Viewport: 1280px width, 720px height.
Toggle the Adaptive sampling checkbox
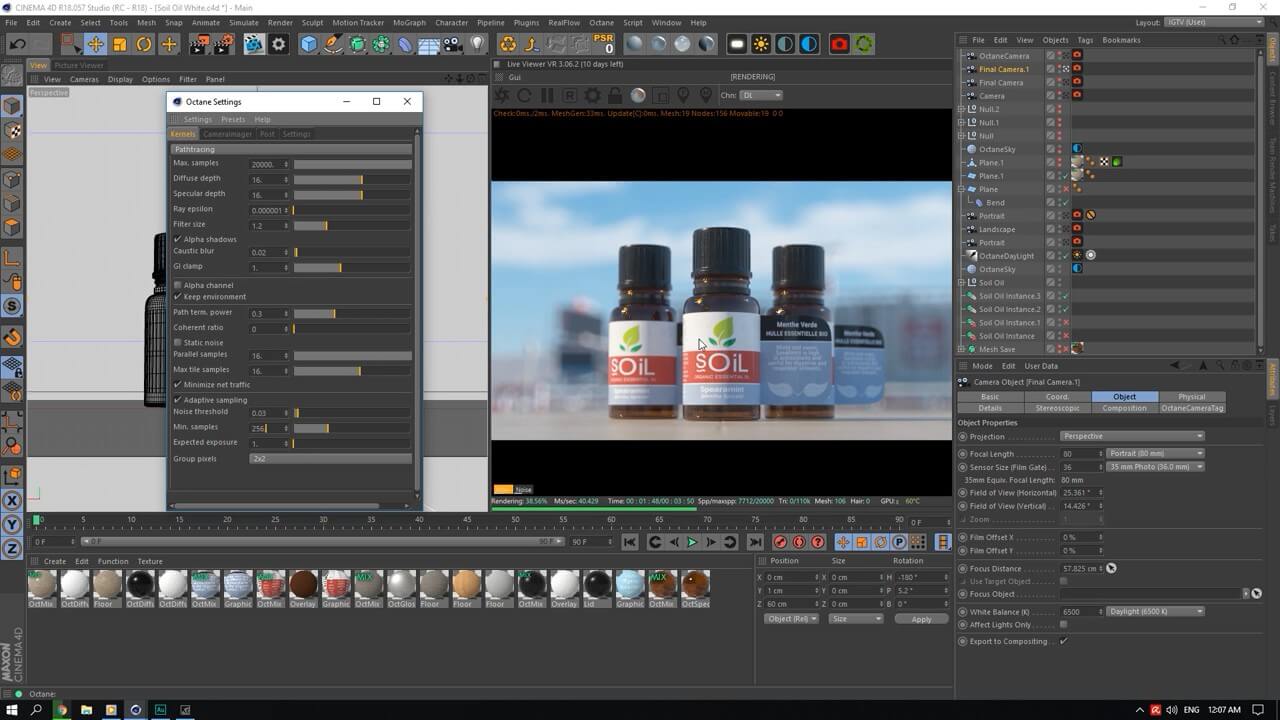pos(178,400)
